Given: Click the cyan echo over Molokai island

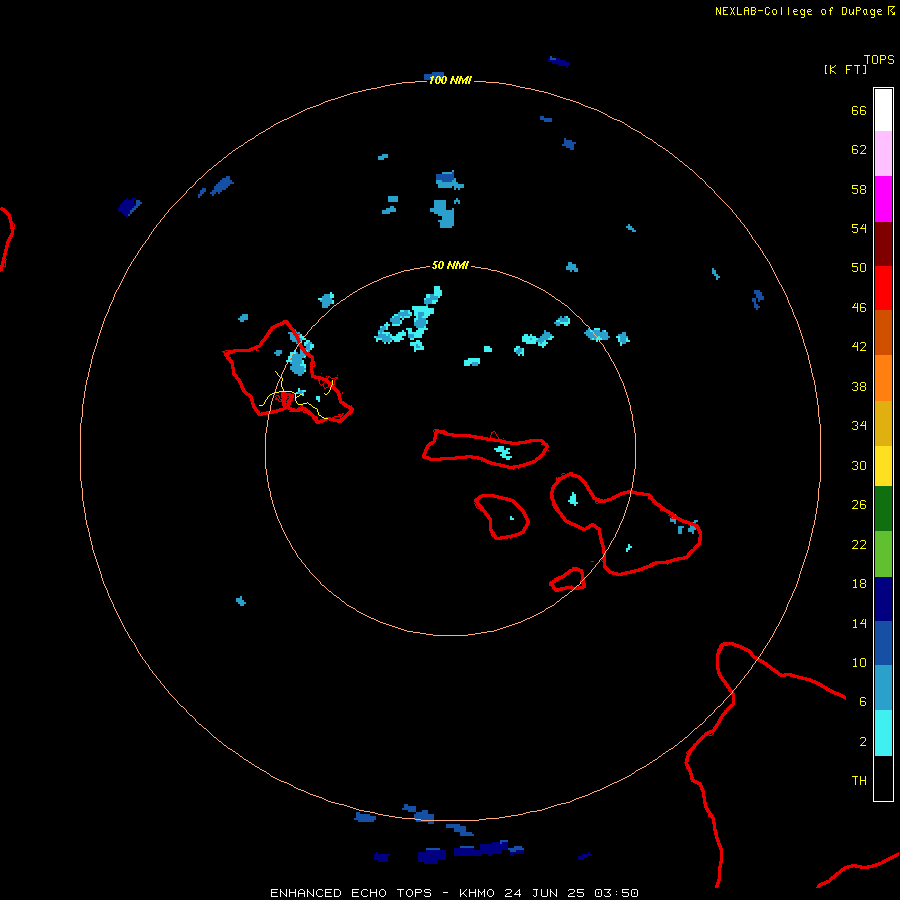Looking at the screenshot, I should coord(504,452).
